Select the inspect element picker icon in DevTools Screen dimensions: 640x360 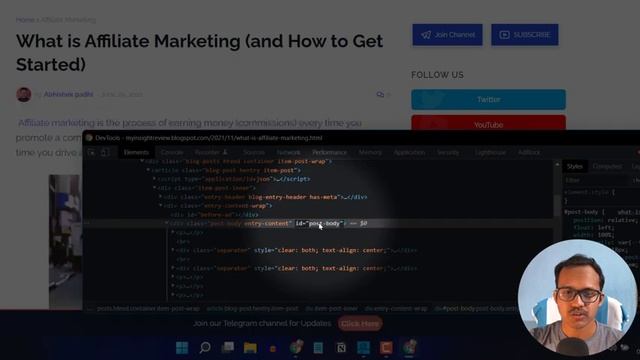[91, 153]
